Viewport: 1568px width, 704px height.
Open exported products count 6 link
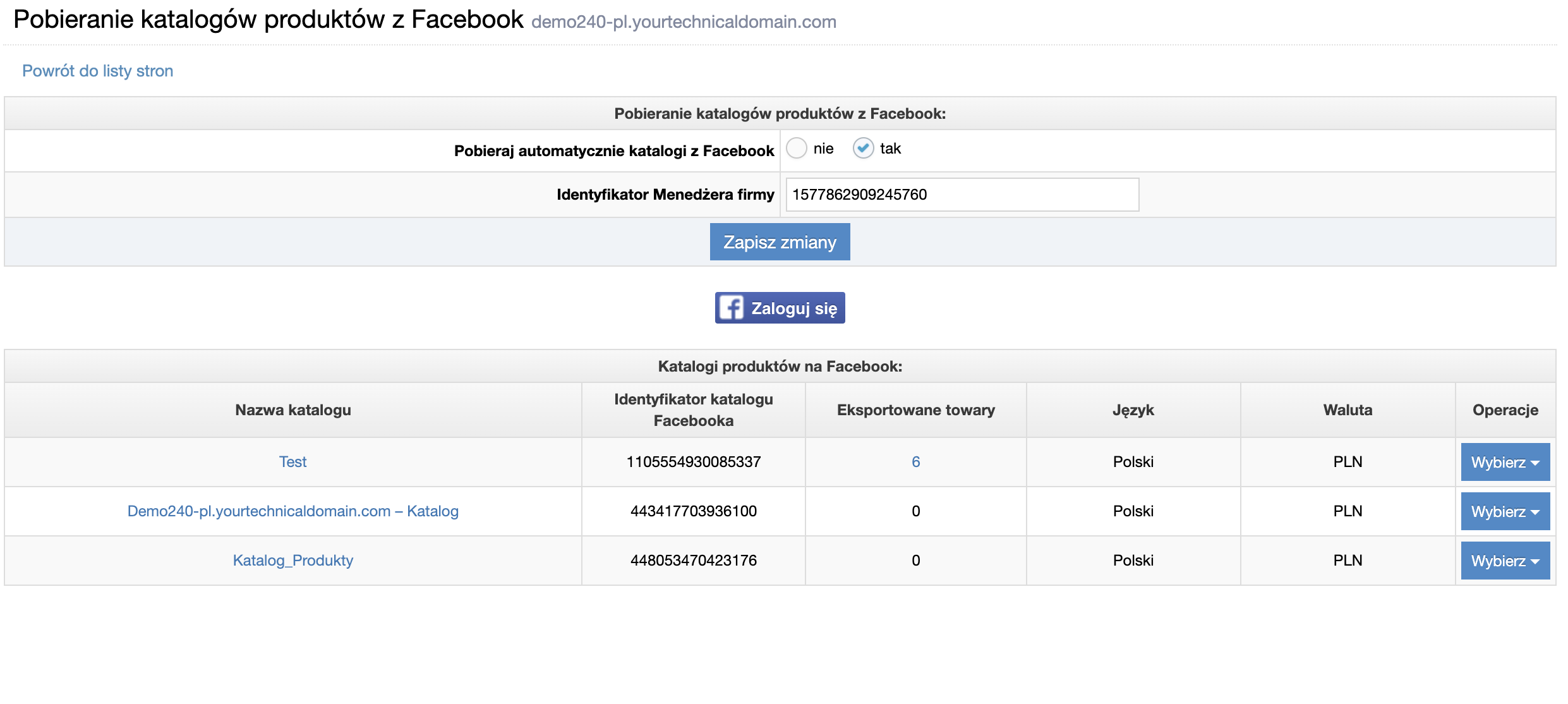click(915, 462)
